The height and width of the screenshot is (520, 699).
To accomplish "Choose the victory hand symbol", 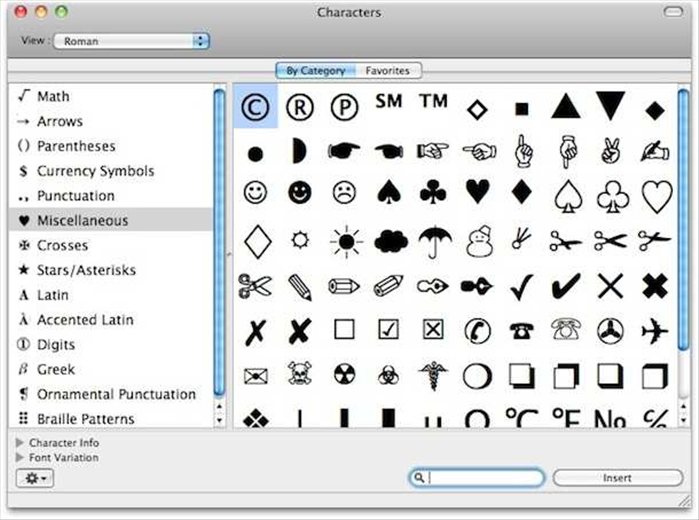I will coord(610,152).
